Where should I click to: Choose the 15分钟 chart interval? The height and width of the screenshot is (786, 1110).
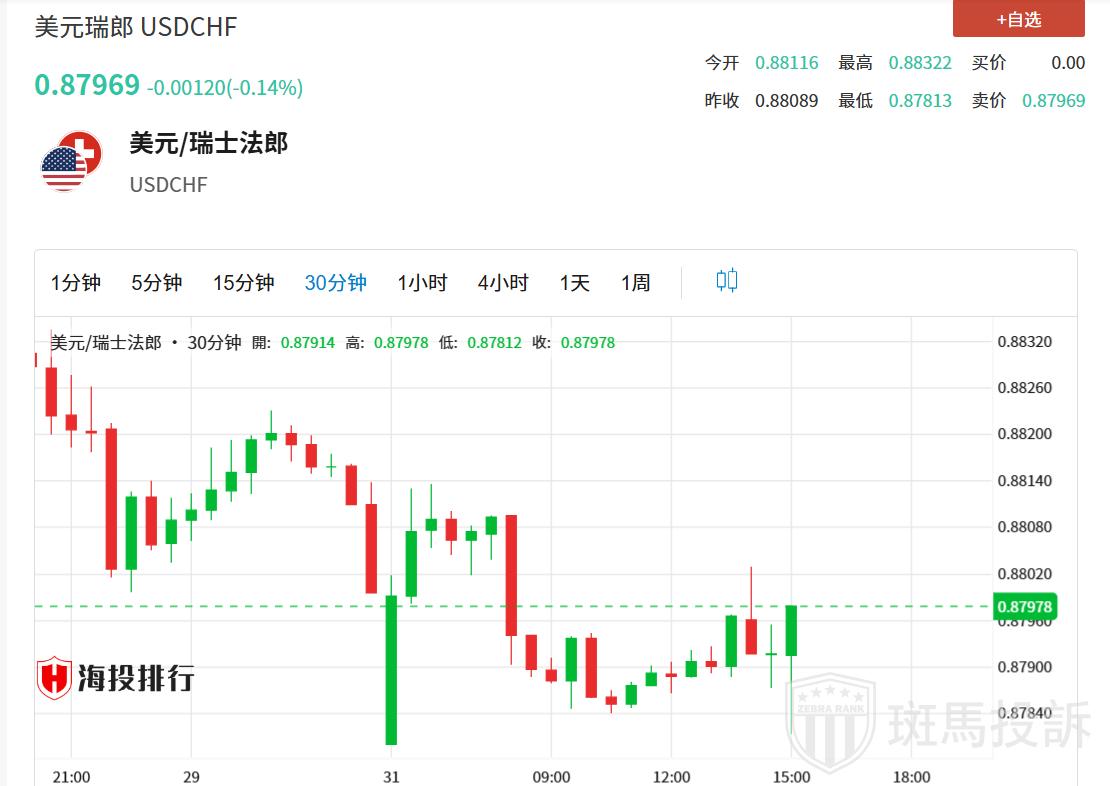click(x=243, y=283)
